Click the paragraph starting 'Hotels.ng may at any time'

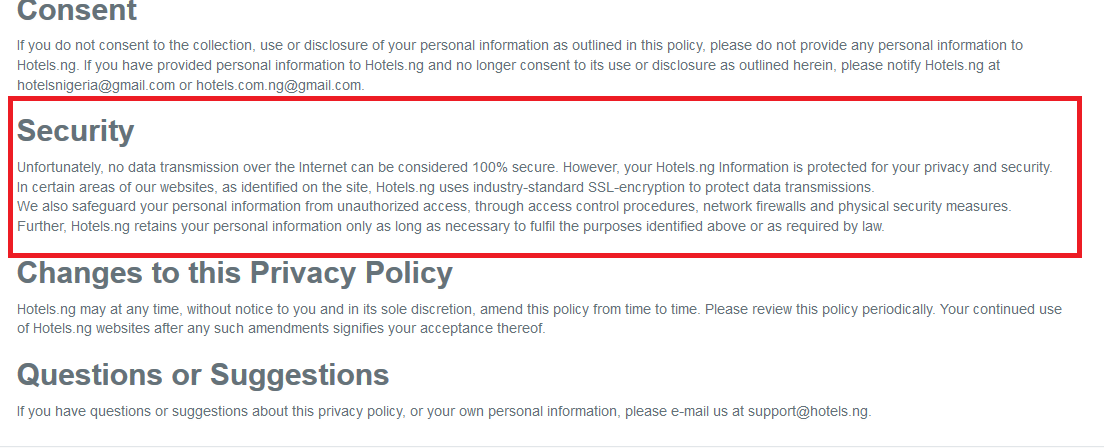click(x=539, y=318)
